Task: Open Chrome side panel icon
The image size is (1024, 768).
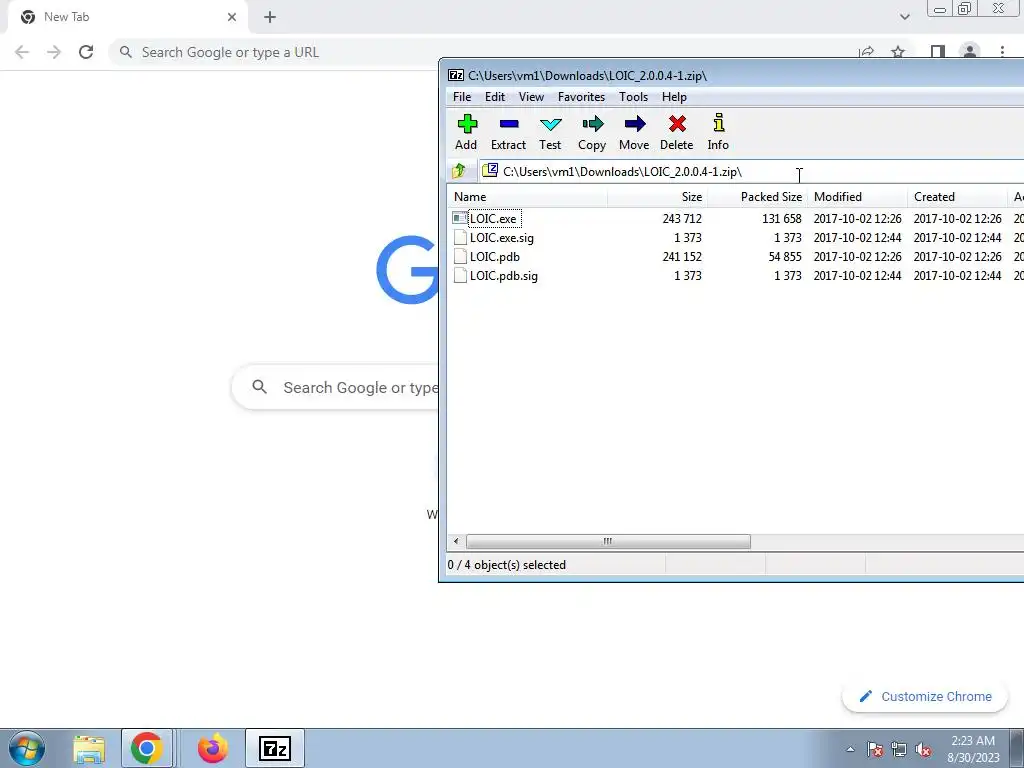Action: 938,52
